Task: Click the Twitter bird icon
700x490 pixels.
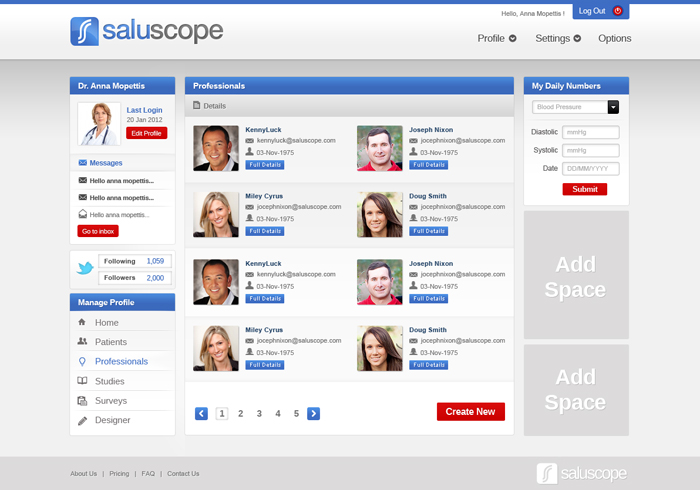Action: point(85,268)
